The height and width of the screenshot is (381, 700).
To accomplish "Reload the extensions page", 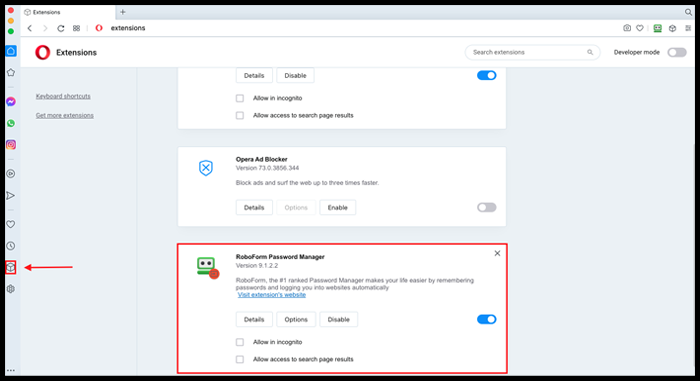I will pos(61,28).
